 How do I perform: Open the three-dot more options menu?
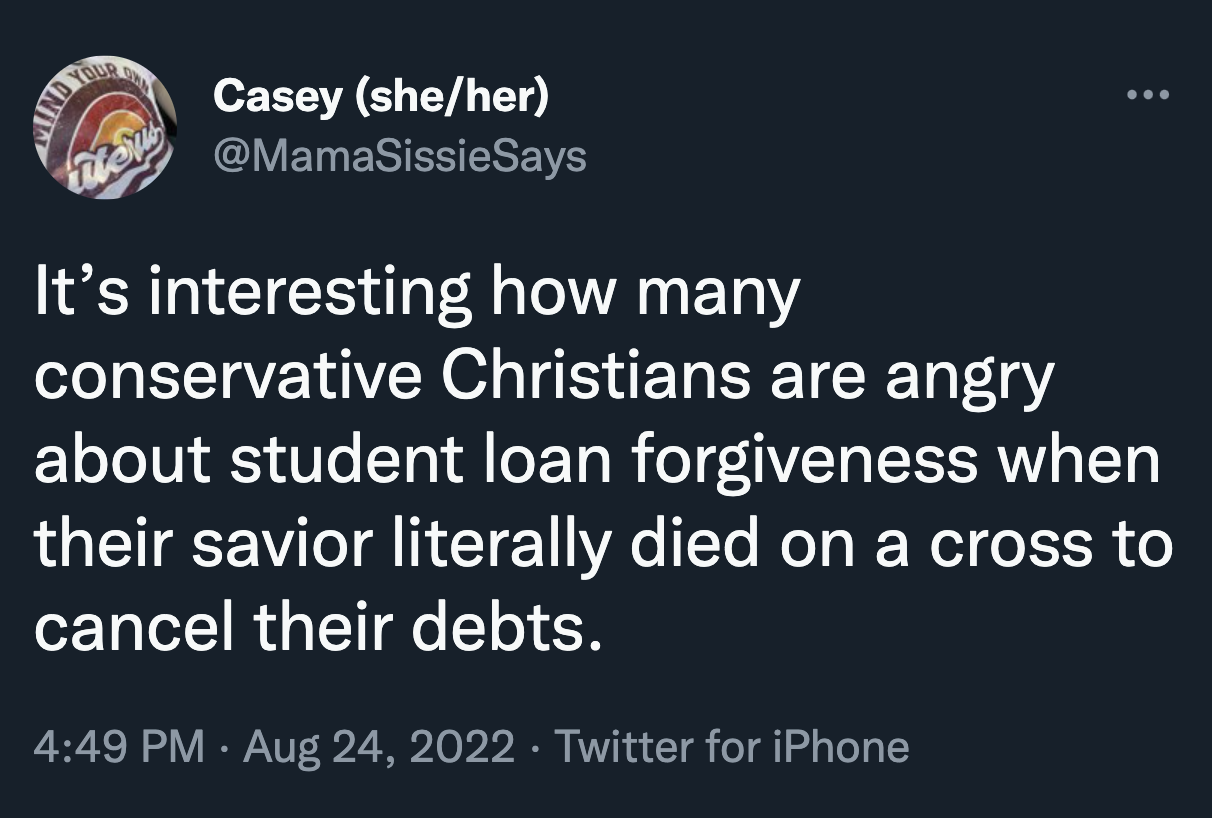tap(1146, 97)
